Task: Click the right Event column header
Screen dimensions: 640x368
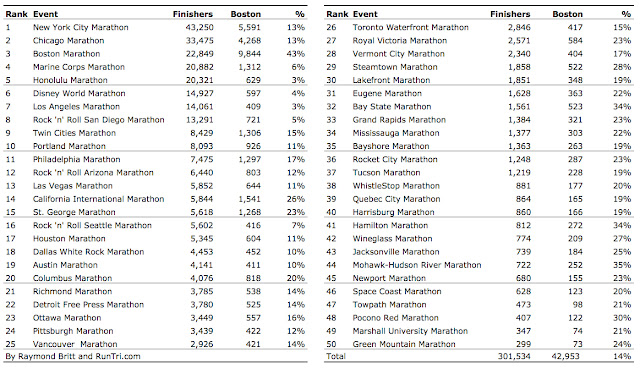Action: pos(365,14)
